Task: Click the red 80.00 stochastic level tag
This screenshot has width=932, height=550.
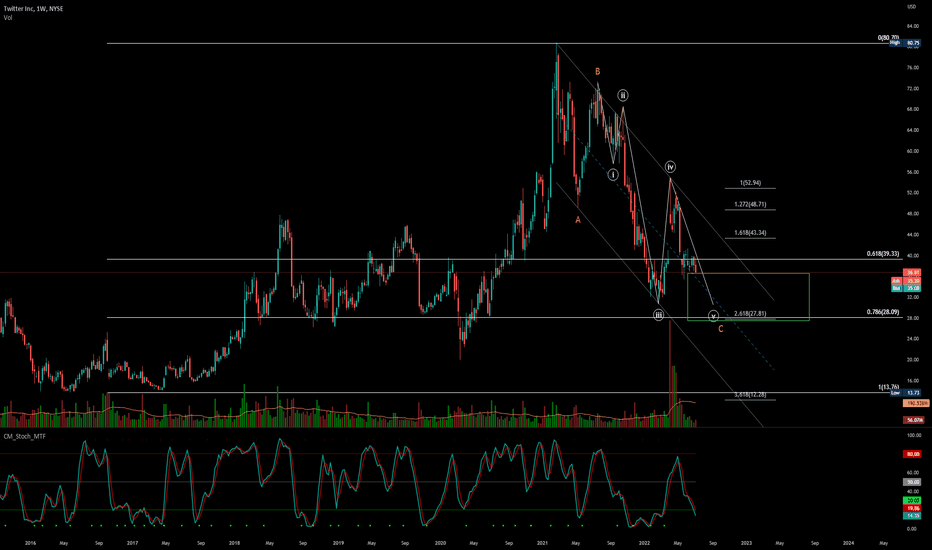Action: (x=912, y=454)
